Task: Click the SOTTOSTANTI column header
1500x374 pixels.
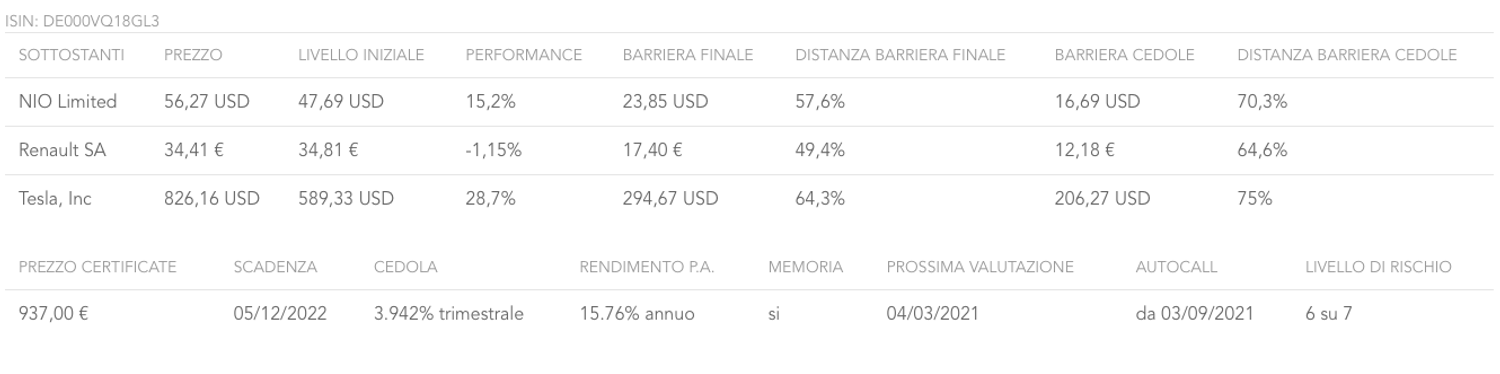Action: [x=71, y=55]
